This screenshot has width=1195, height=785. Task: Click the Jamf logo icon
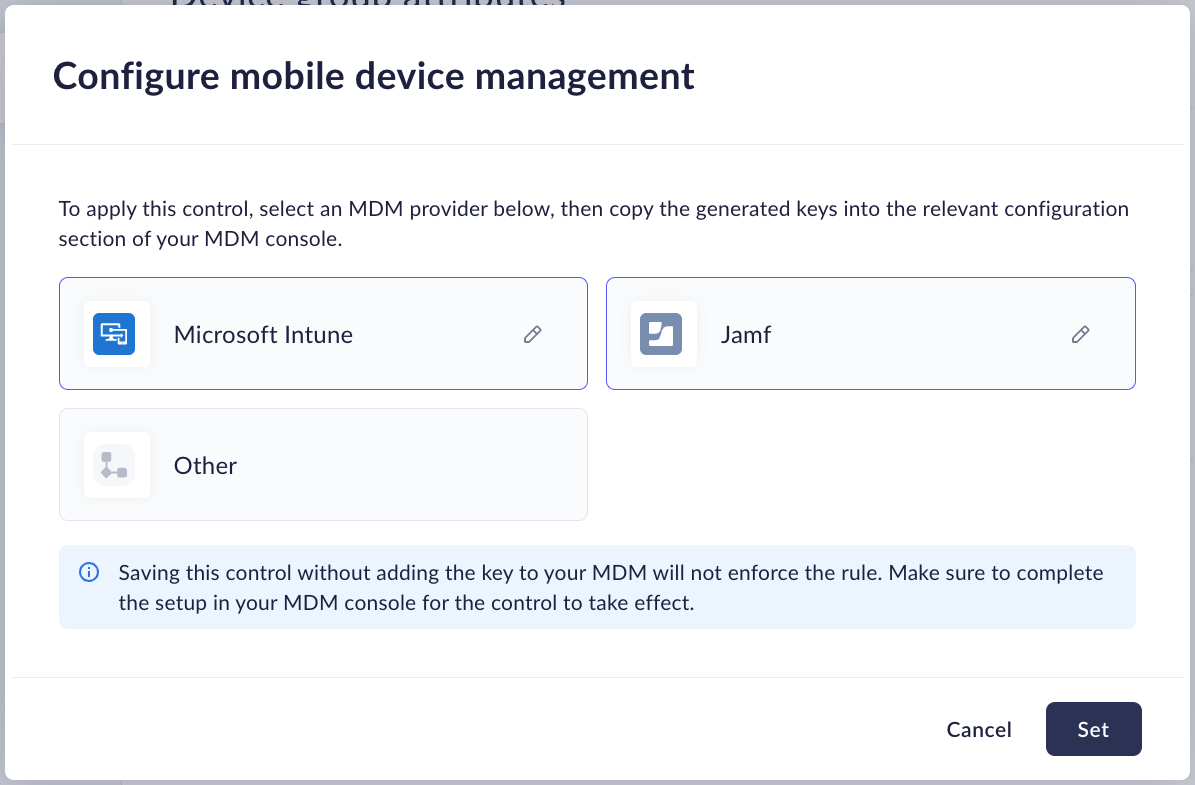tap(661, 334)
